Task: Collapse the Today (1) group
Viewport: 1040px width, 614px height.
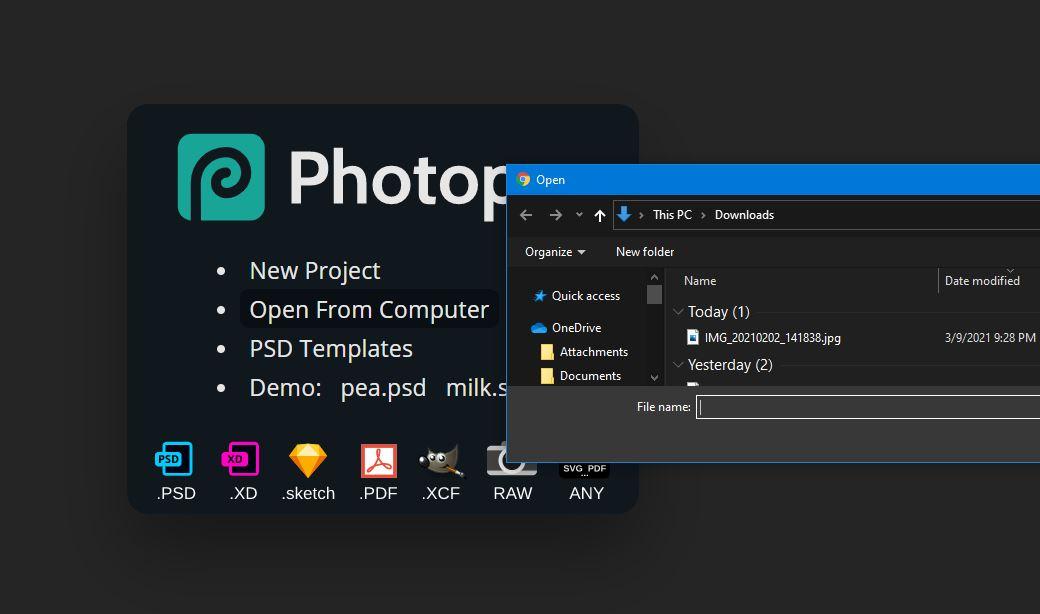Action: [x=678, y=311]
